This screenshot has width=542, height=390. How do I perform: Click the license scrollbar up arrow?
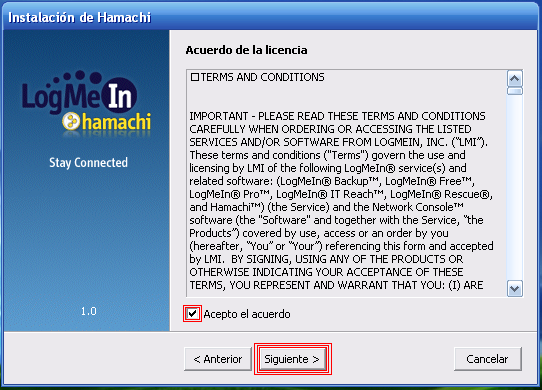click(515, 79)
